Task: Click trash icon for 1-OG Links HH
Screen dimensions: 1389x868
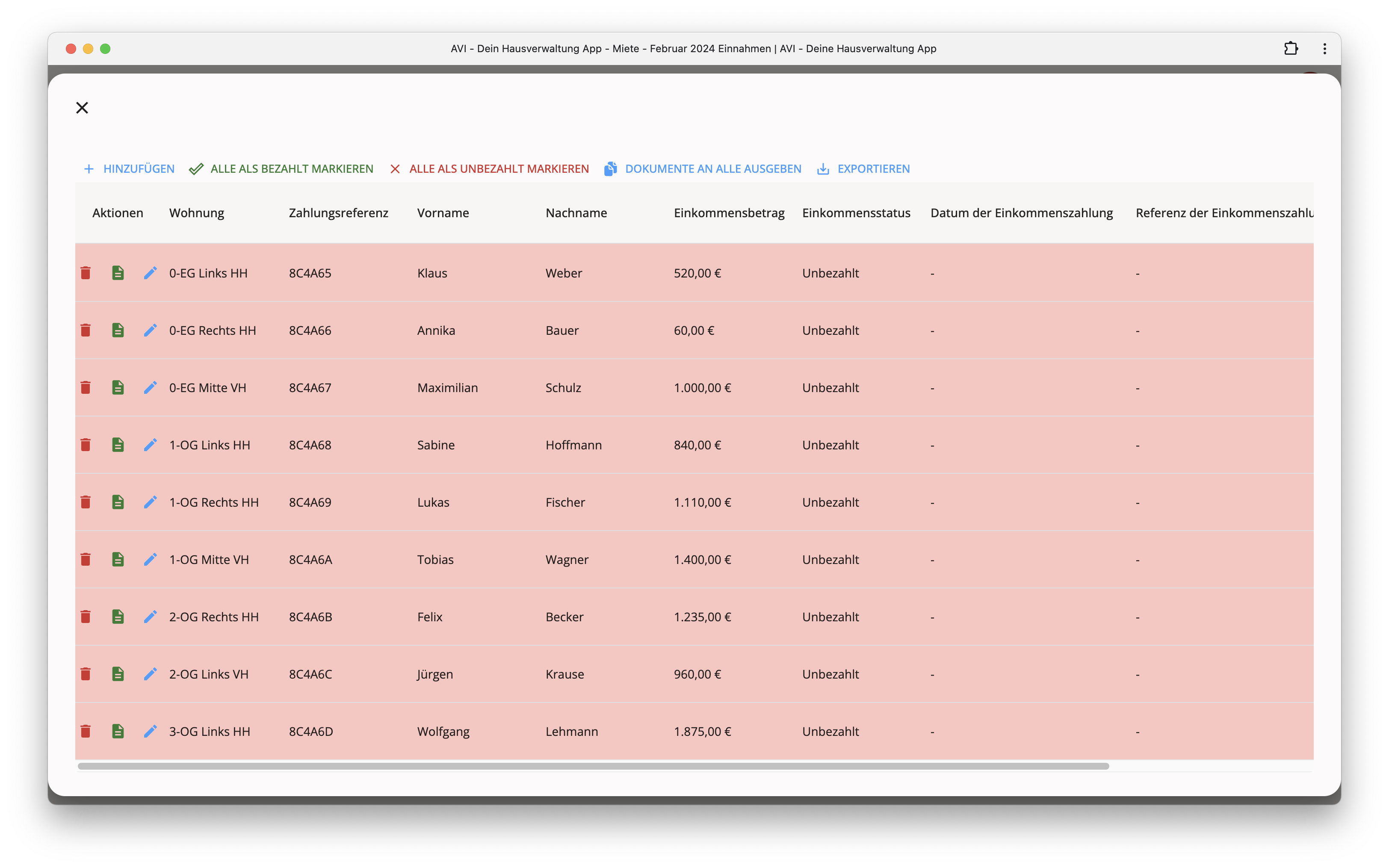Action: click(86, 445)
